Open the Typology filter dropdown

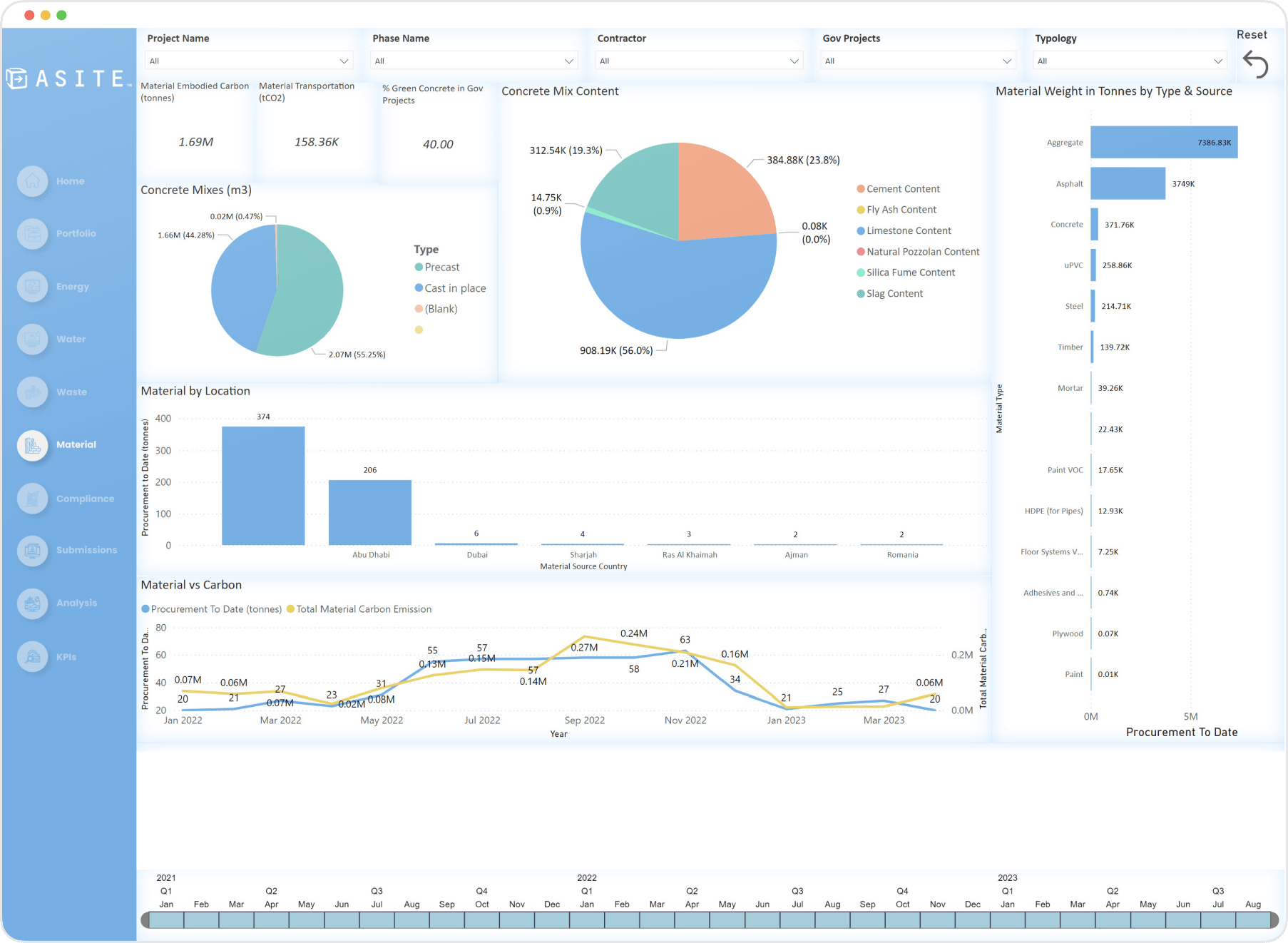click(1129, 60)
